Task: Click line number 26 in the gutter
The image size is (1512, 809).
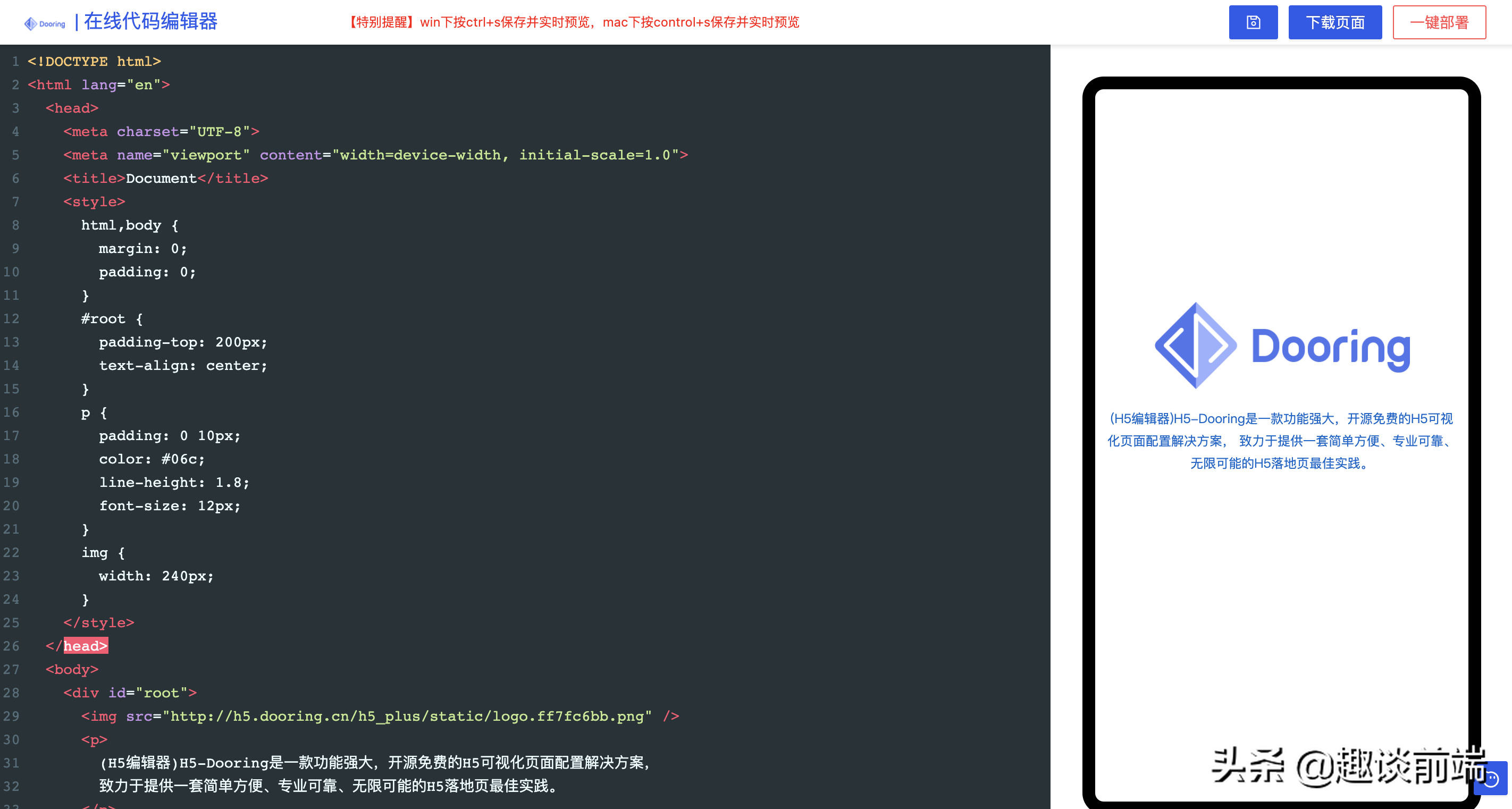Action: click(11, 646)
